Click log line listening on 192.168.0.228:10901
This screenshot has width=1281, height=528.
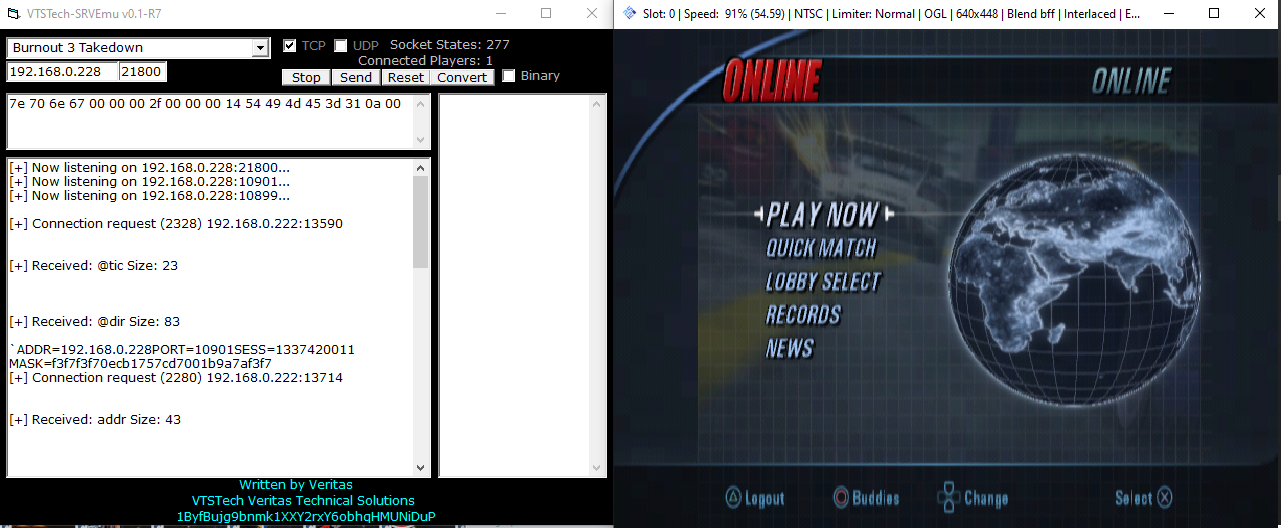pos(150,182)
